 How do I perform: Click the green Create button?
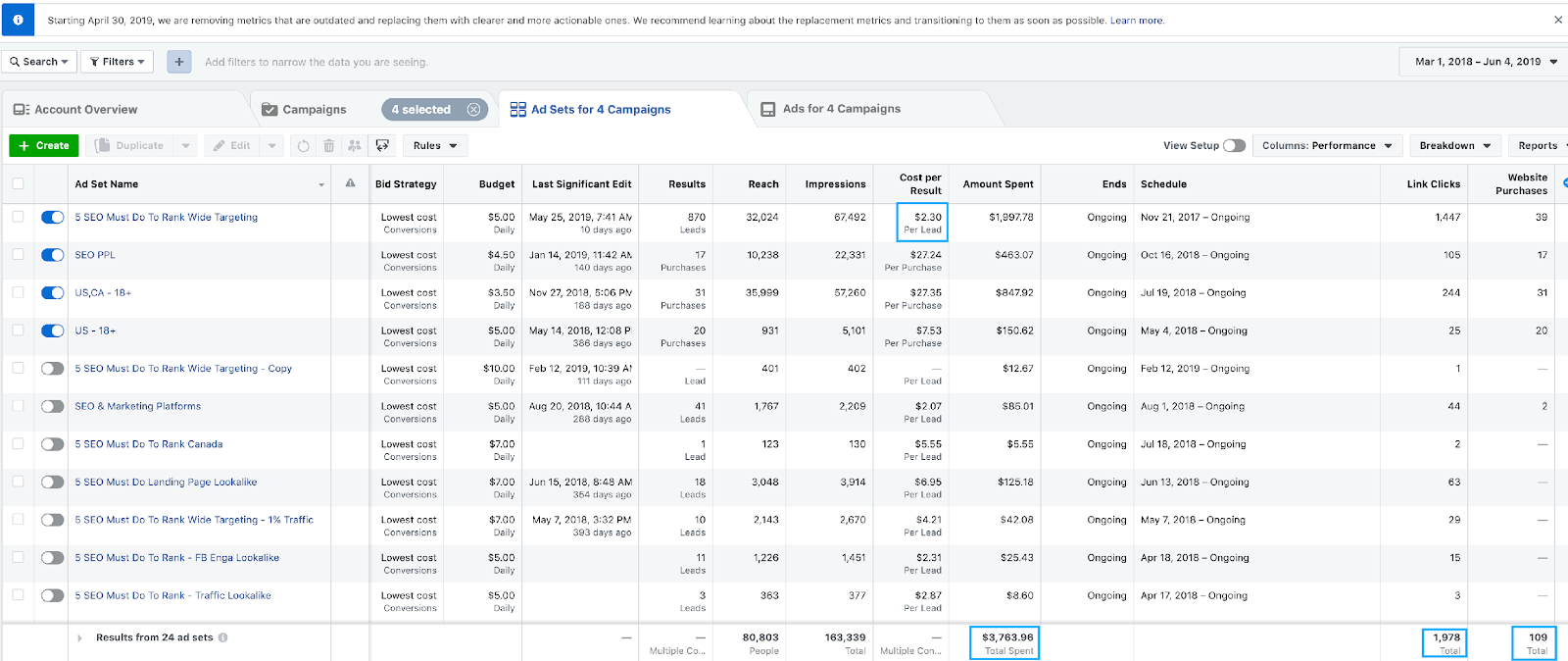tap(44, 146)
